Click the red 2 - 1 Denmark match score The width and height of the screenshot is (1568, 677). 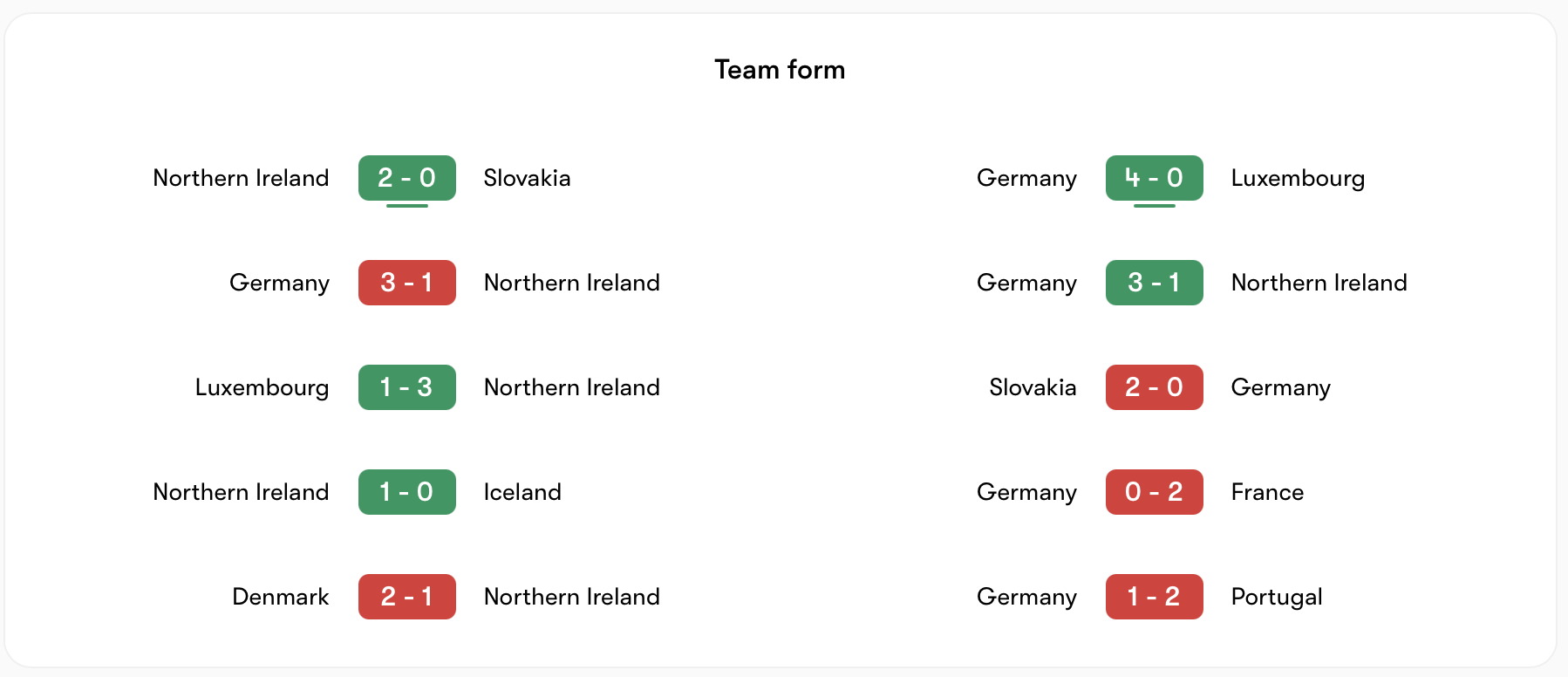406,597
